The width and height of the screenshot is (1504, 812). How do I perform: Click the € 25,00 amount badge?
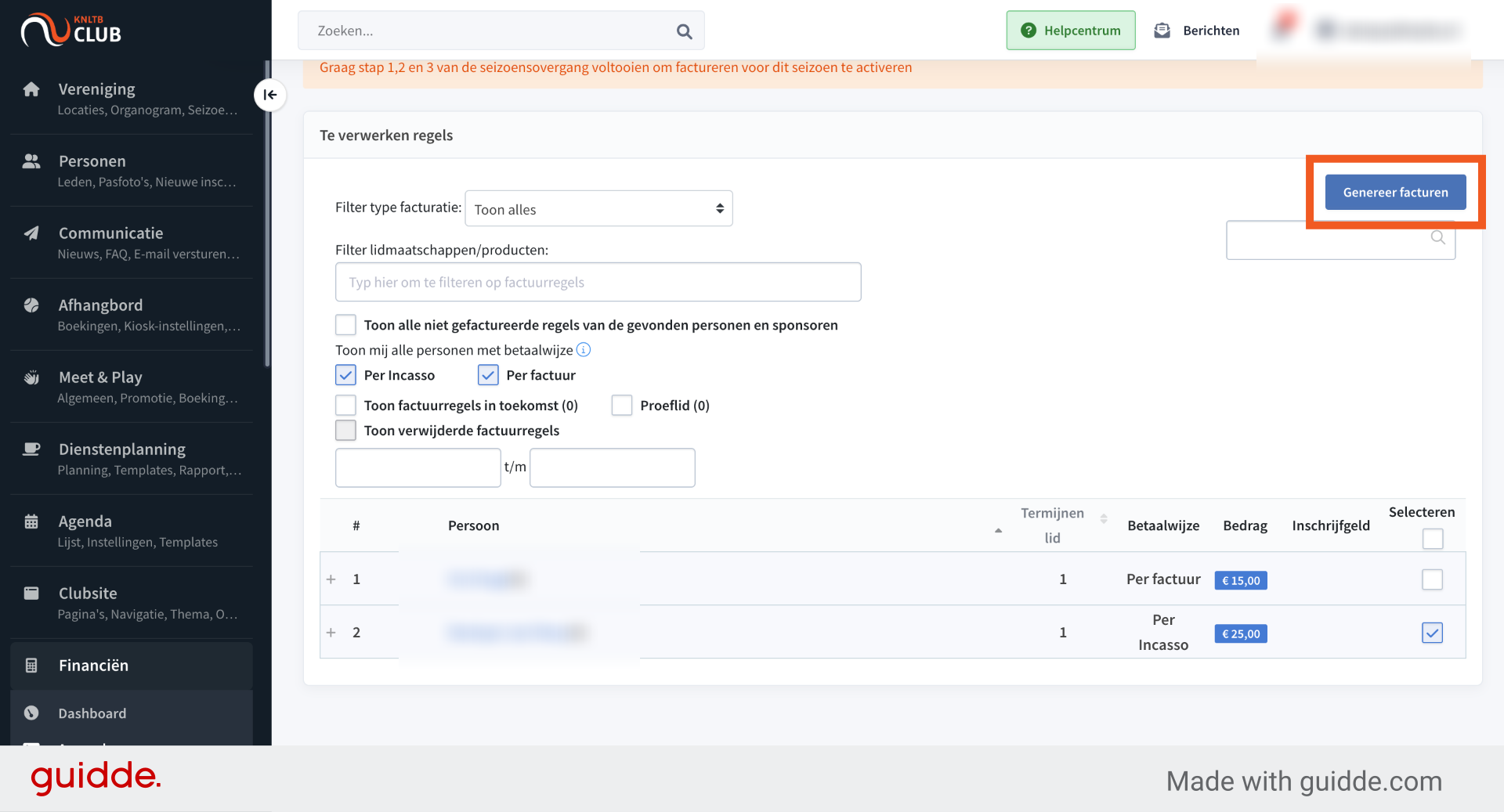coord(1241,633)
